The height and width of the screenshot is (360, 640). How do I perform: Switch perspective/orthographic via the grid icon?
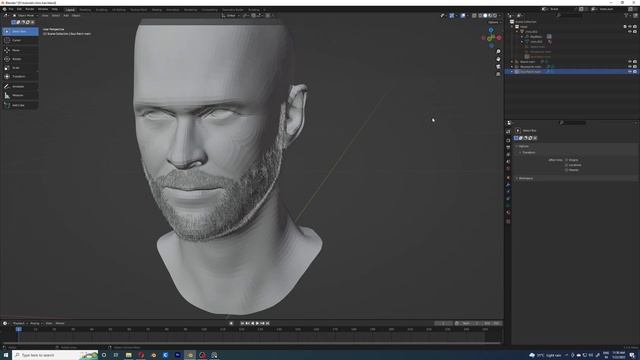[x=498, y=74]
